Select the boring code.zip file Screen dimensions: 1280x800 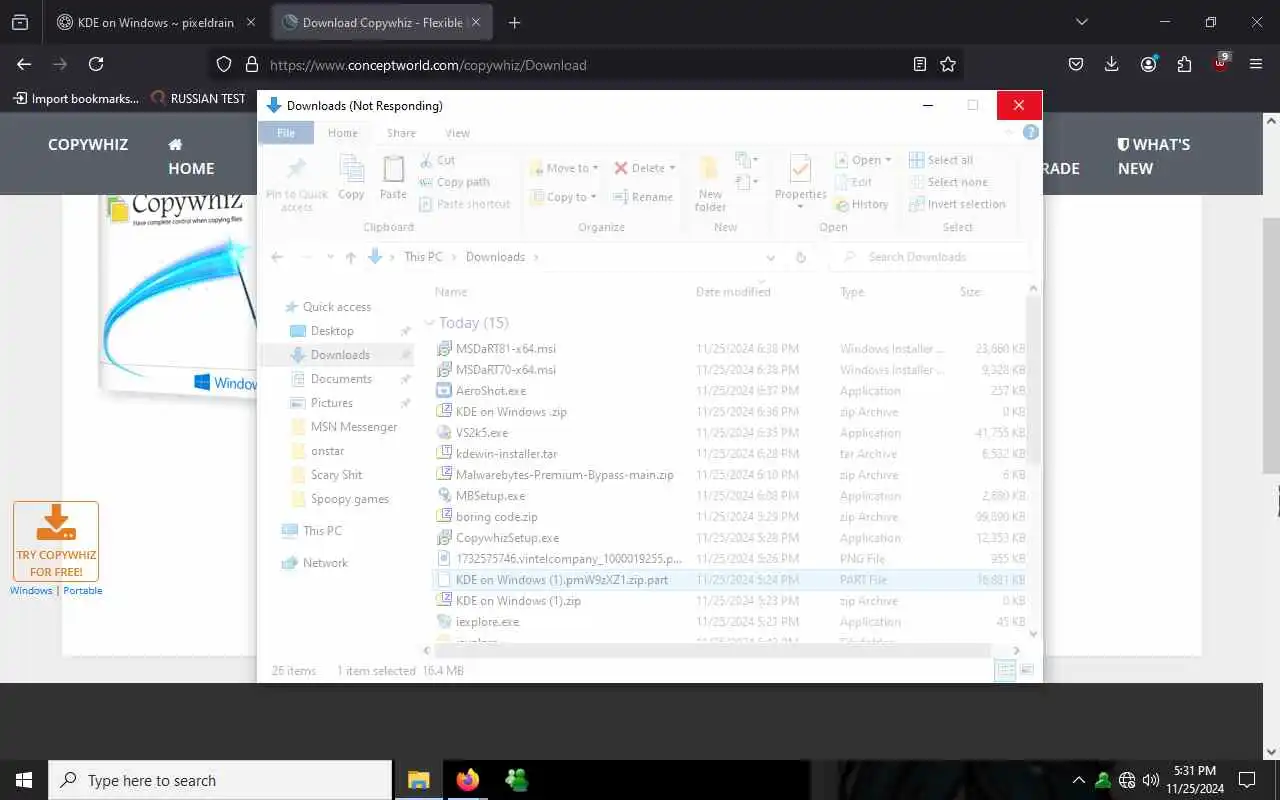(x=496, y=517)
